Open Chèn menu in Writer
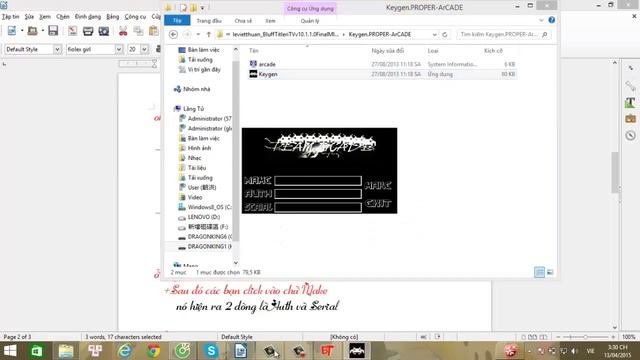640x360 pixels. point(63,17)
